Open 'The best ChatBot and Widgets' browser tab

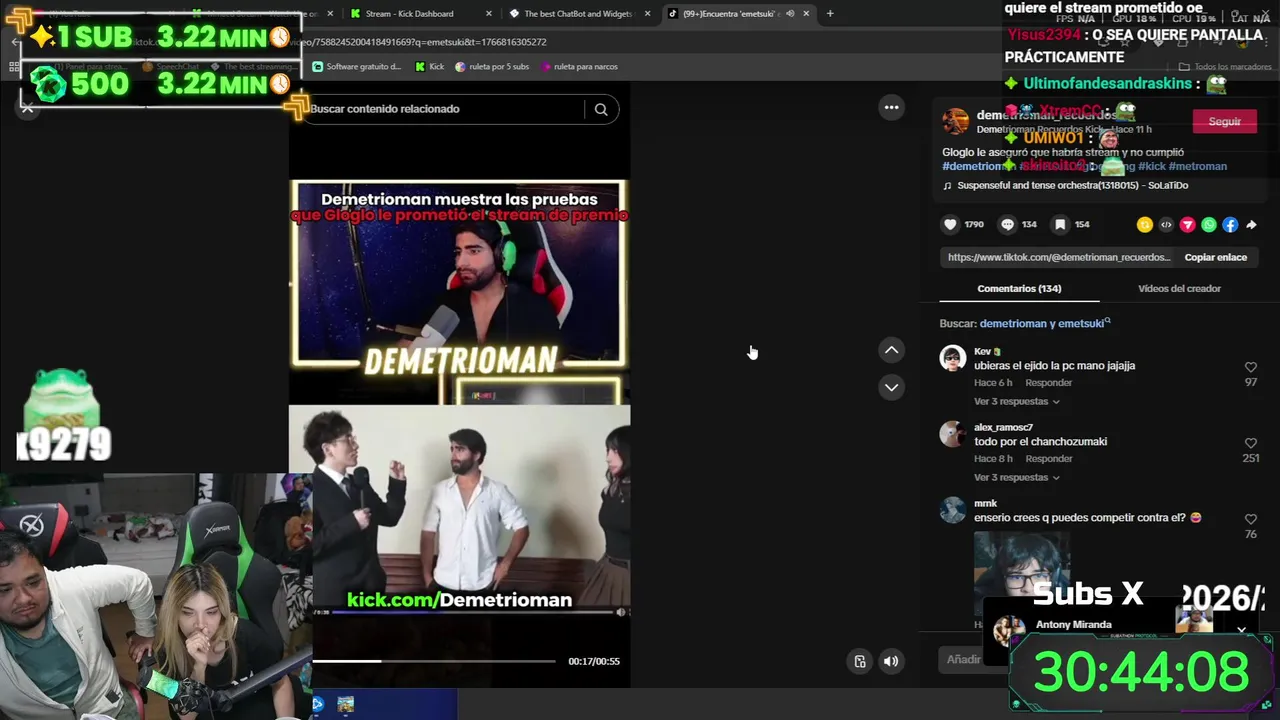(x=578, y=14)
